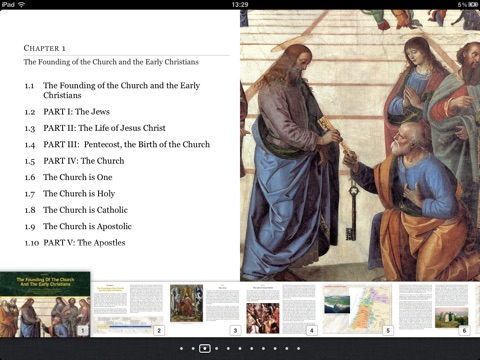Tap the Wi-Fi status icon
Image resolution: width=480 pixels, height=360 pixels.
point(22,4)
